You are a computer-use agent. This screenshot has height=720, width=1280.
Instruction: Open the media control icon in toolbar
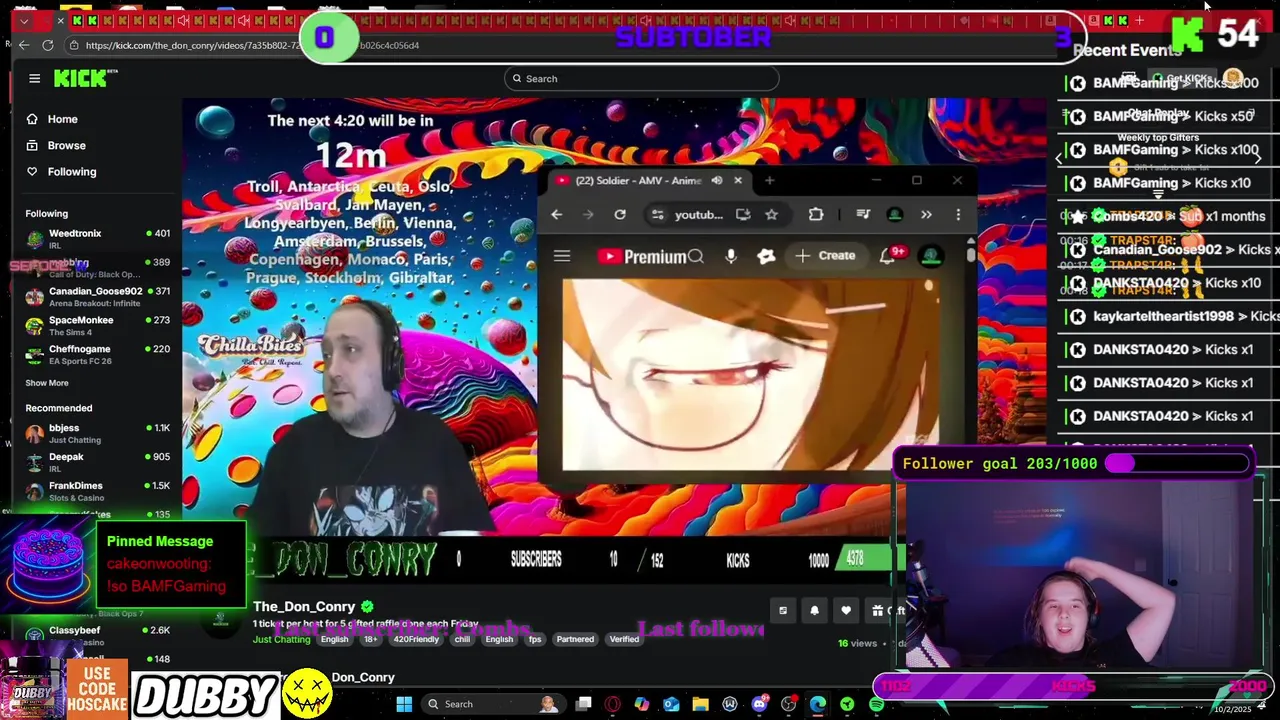(x=863, y=214)
